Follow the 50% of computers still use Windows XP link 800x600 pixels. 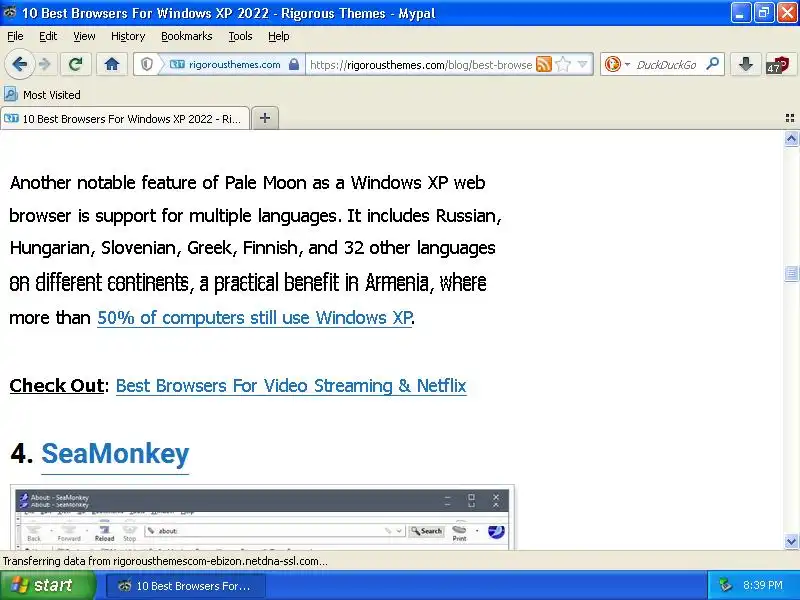(254, 318)
